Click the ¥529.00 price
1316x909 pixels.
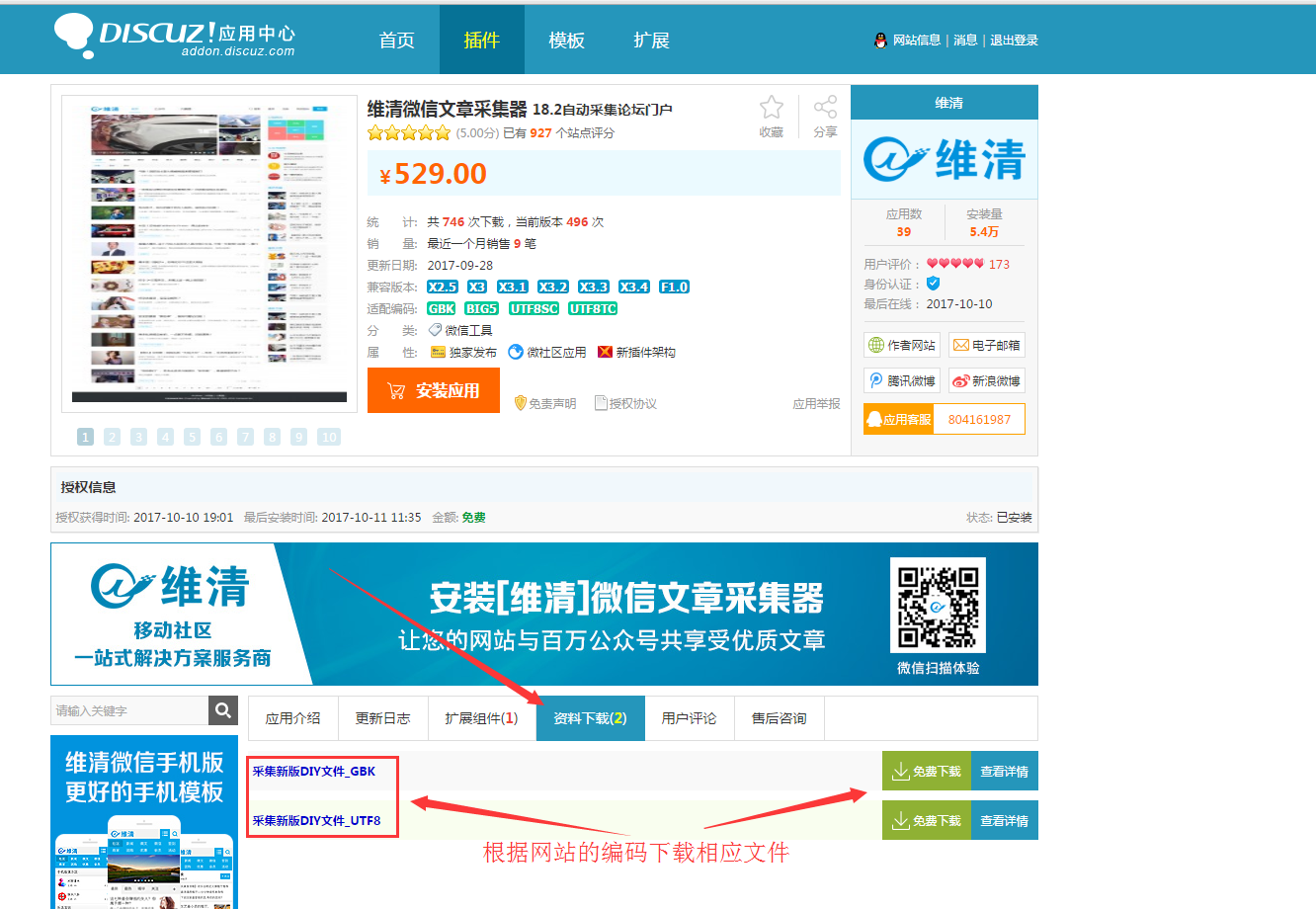pos(434,174)
